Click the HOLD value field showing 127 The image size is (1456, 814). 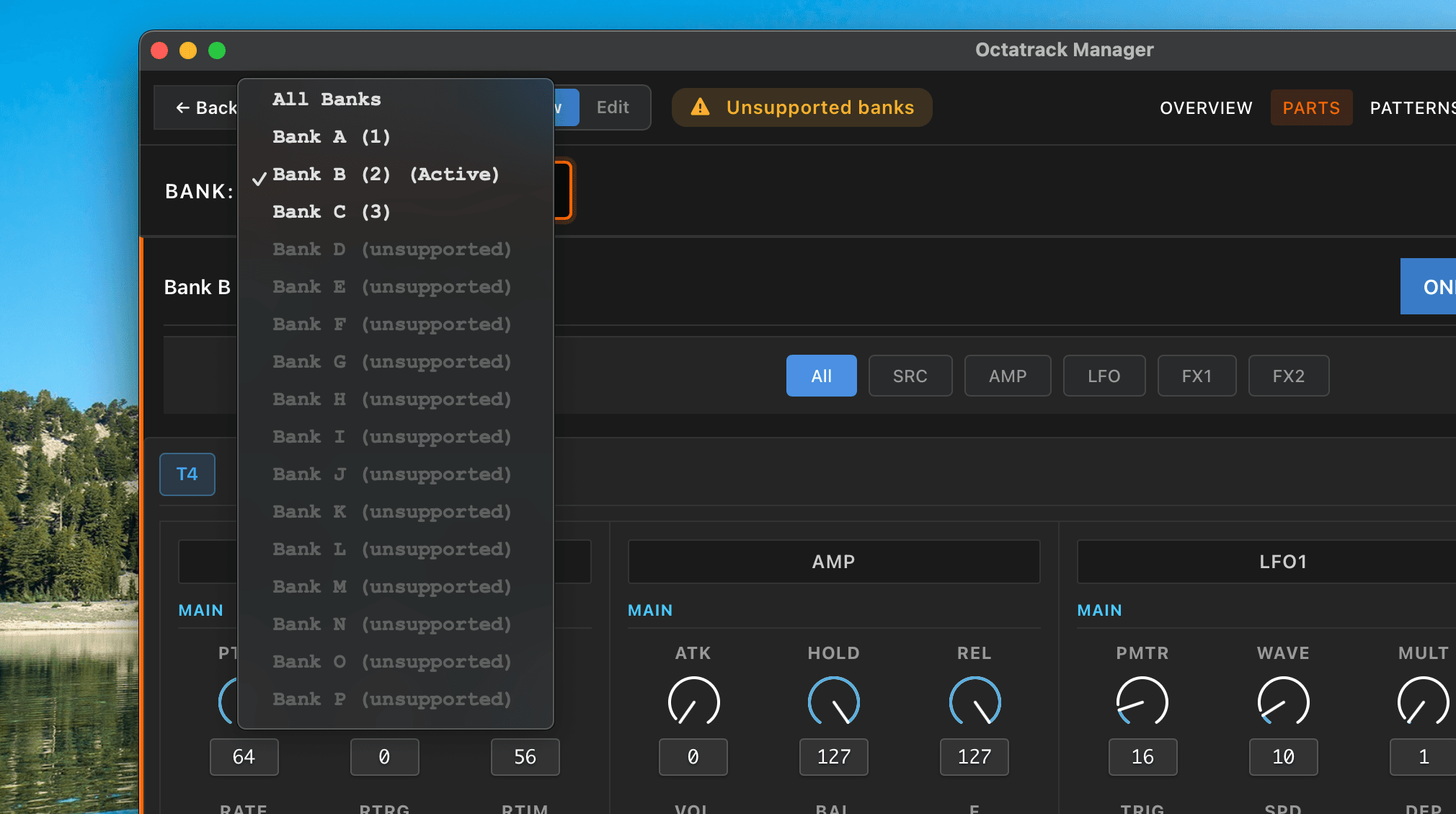click(833, 757)
